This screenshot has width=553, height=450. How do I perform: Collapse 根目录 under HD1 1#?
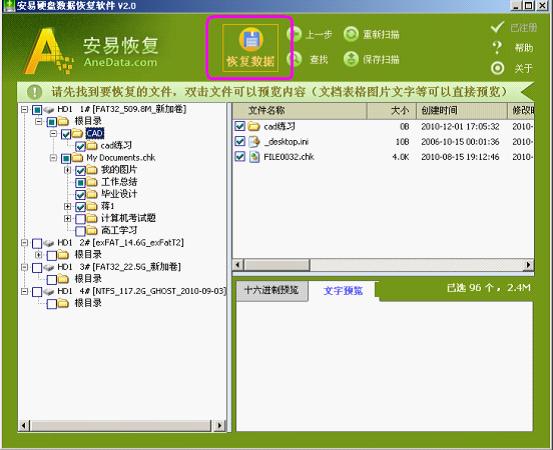(x=39, y=122)
